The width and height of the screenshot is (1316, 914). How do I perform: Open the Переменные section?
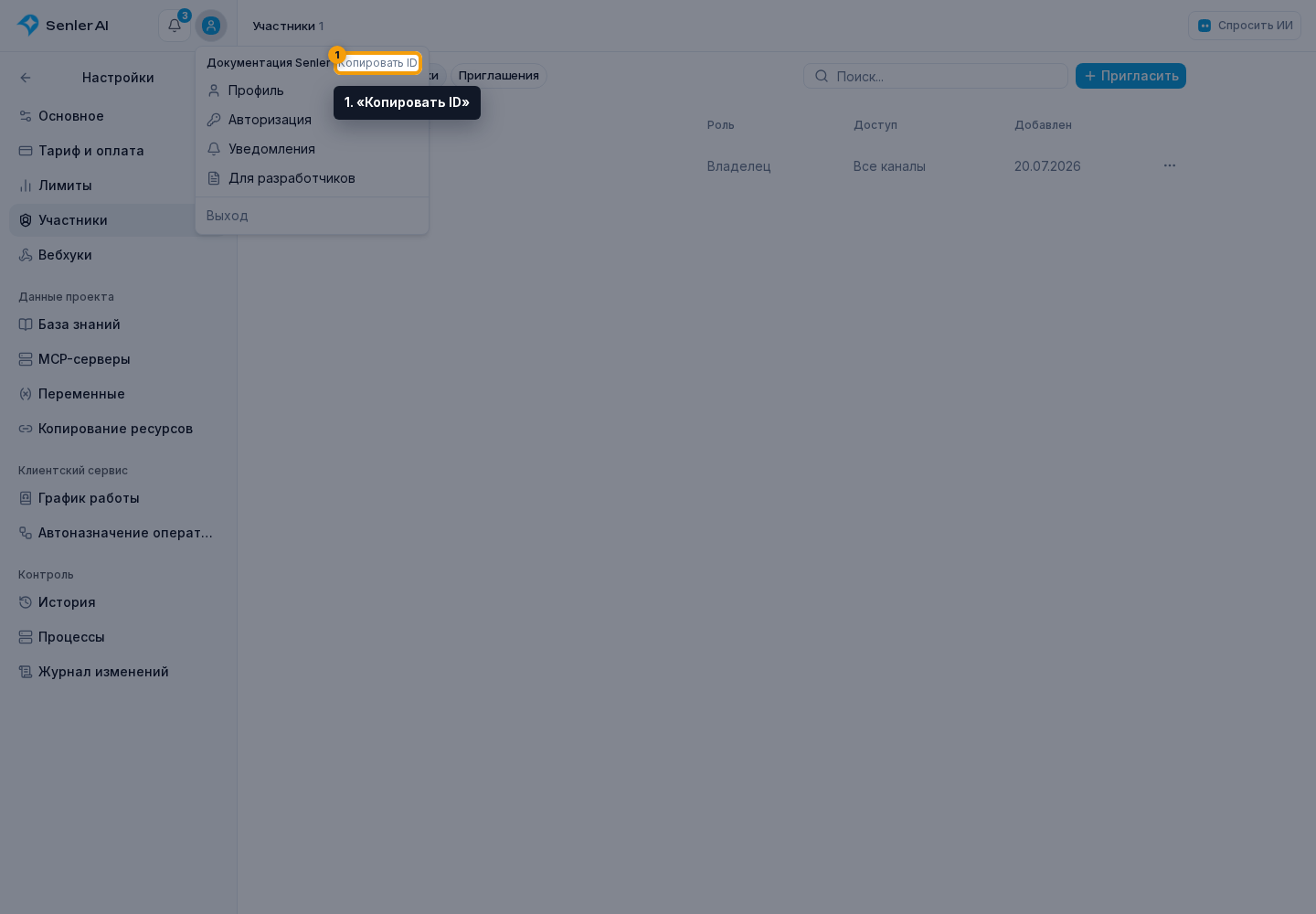[118, 394]
